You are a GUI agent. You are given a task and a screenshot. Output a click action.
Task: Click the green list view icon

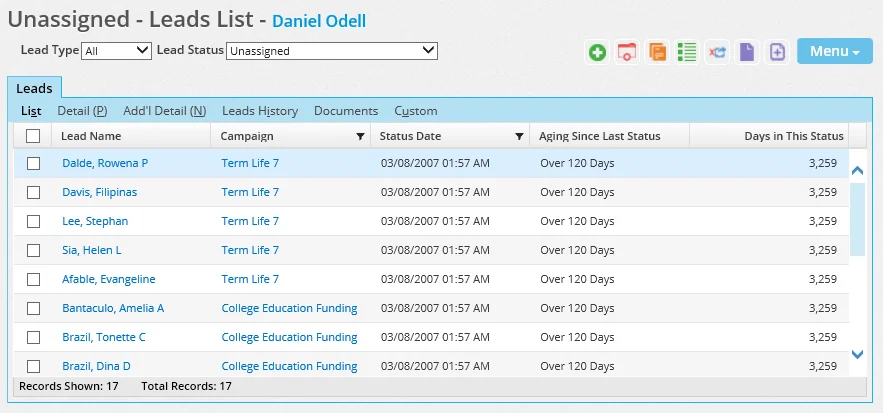(687, 52)
